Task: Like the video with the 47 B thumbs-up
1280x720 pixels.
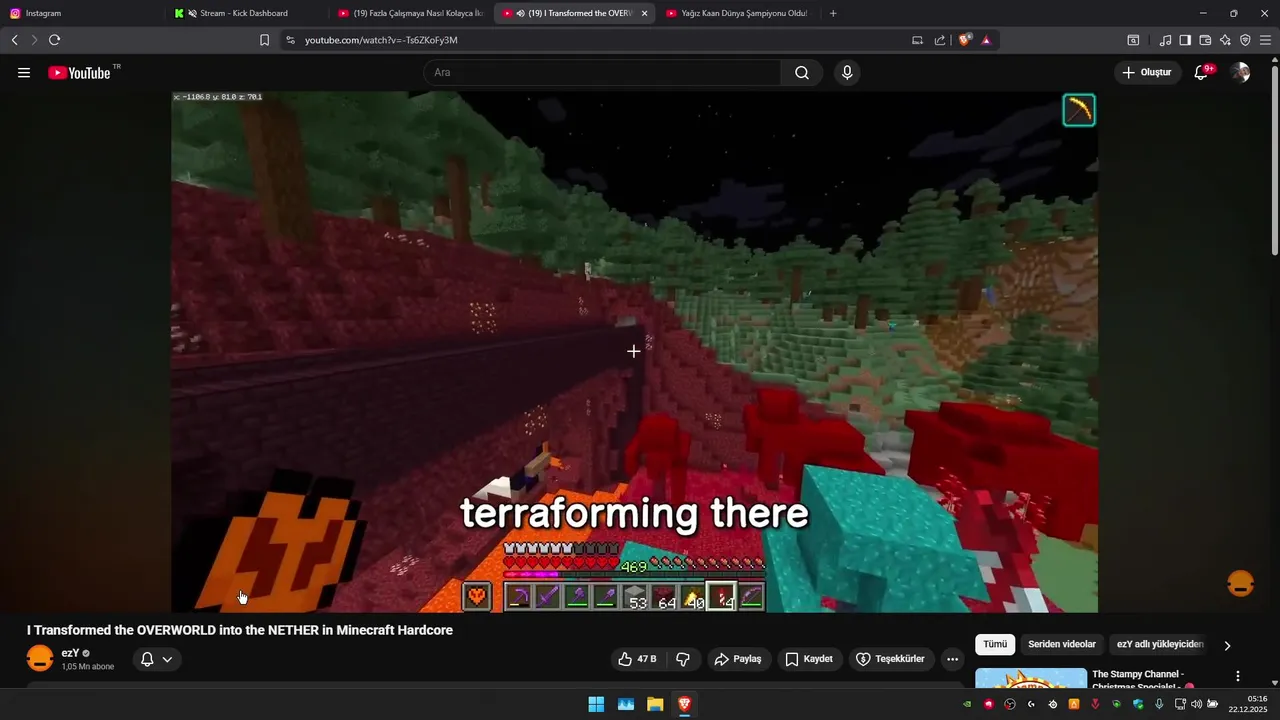Action: click(x=638, y=659)
